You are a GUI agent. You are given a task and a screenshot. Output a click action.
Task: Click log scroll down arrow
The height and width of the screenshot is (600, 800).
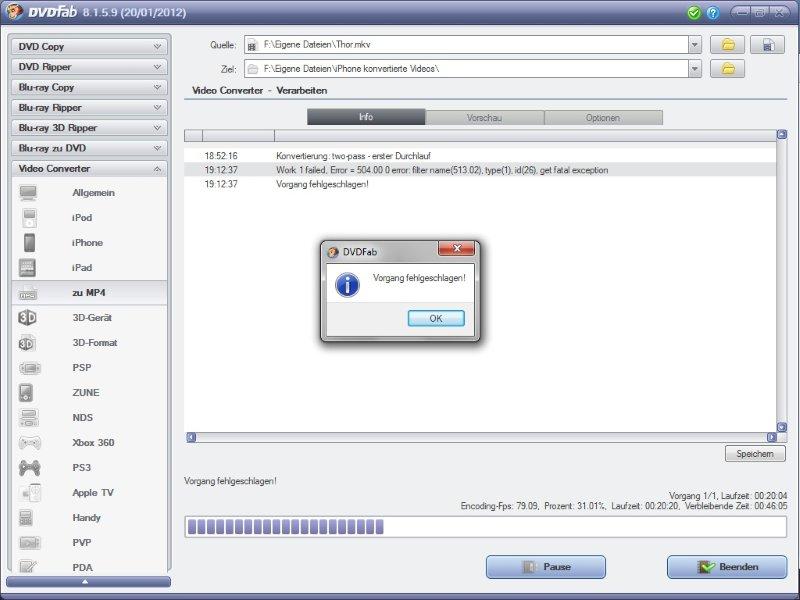pos(782,427)
